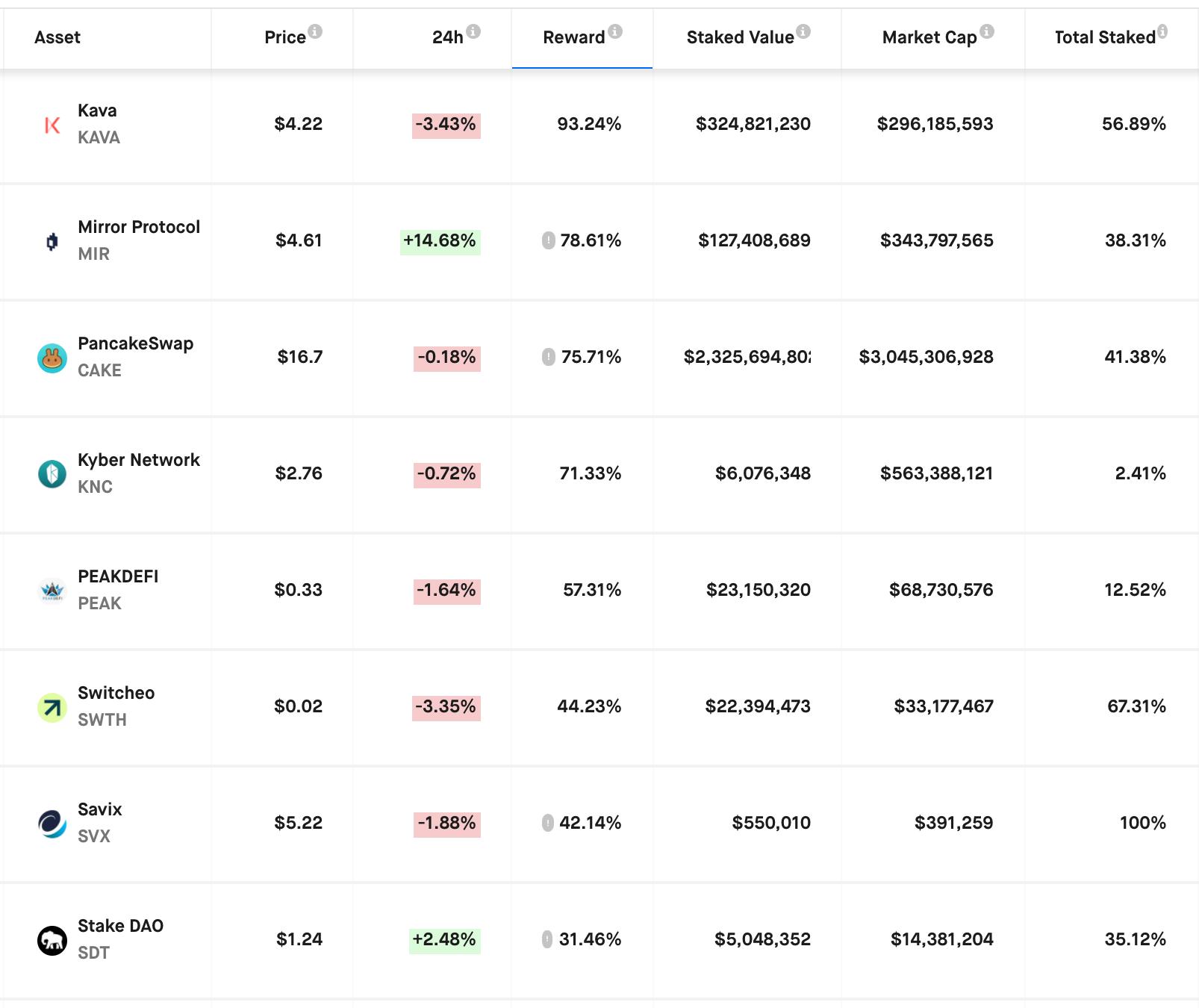1199x1008 pixels.
Task: Click Stake DAO market cap $14,381,204
Action: (942, 939)
